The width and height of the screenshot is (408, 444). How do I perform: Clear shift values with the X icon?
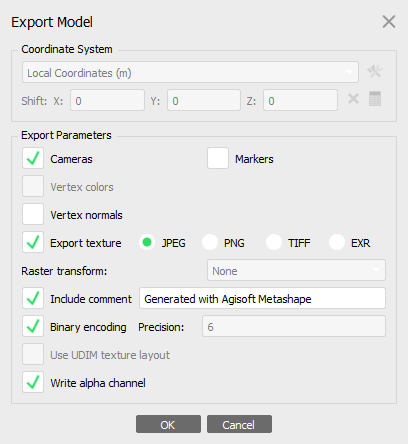tap(353, 99)
